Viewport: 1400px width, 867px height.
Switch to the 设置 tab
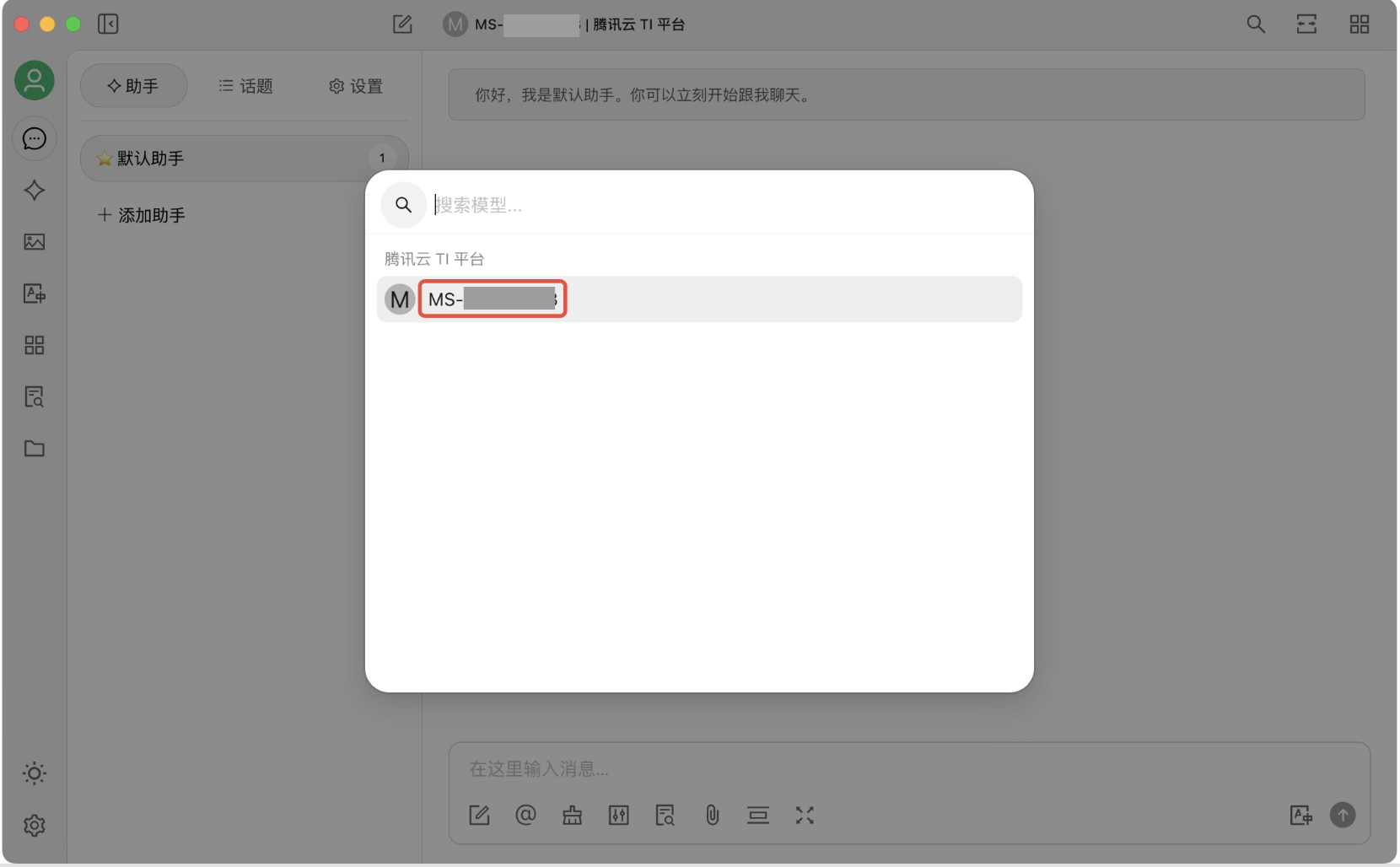[x=356, y=86]
